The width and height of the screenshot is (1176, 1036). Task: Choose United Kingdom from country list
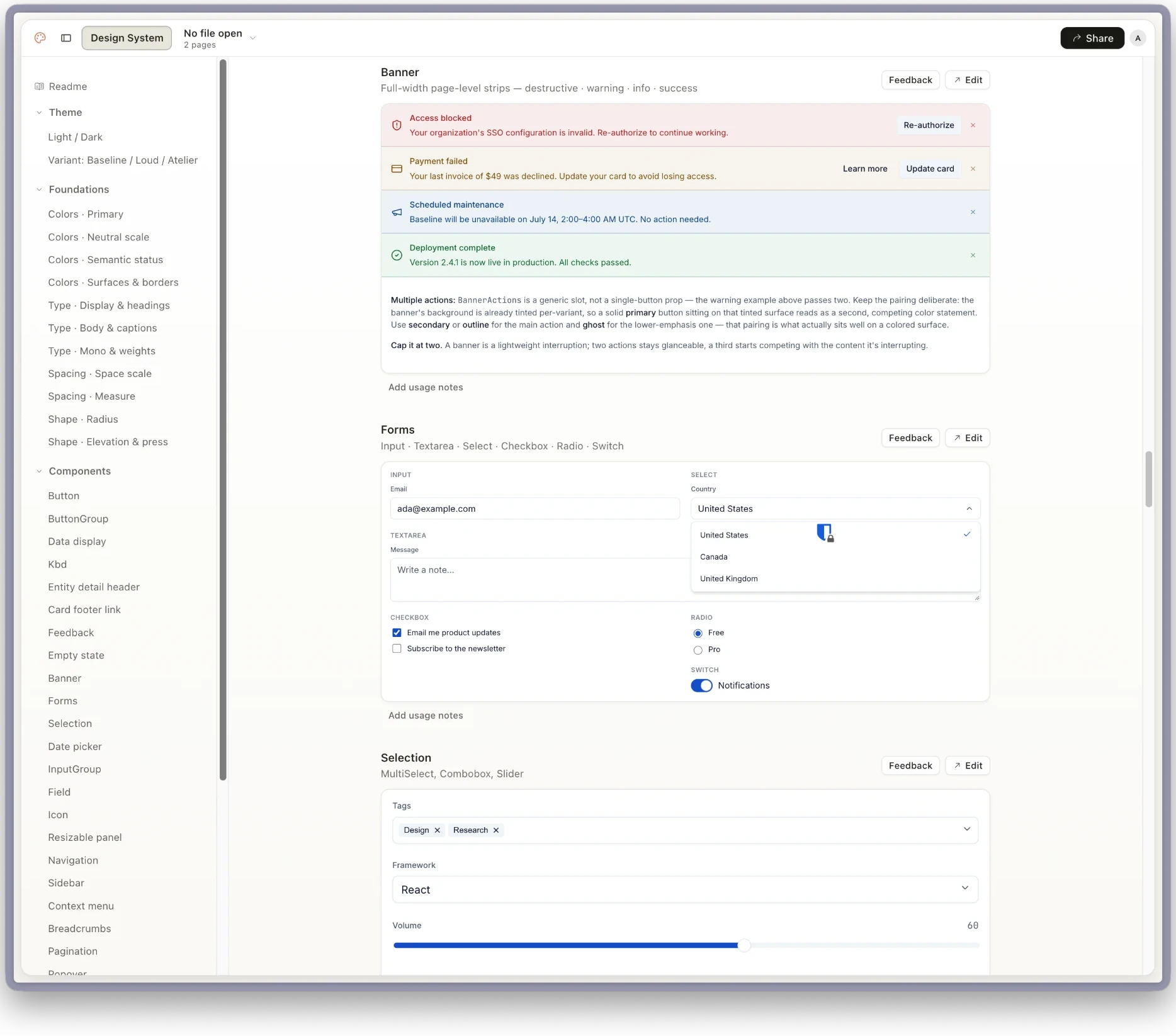pyautogui.click(x=835, y=579)
